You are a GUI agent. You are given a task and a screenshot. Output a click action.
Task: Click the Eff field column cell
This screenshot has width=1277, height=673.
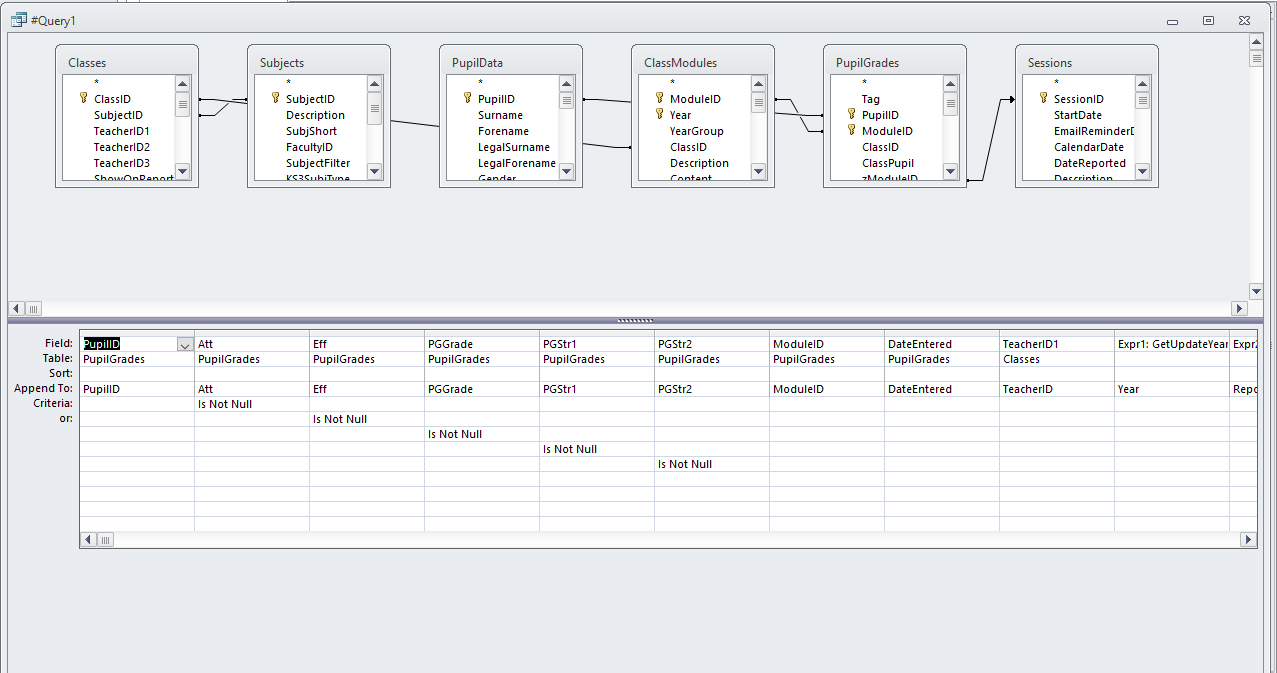pos(367,344)
